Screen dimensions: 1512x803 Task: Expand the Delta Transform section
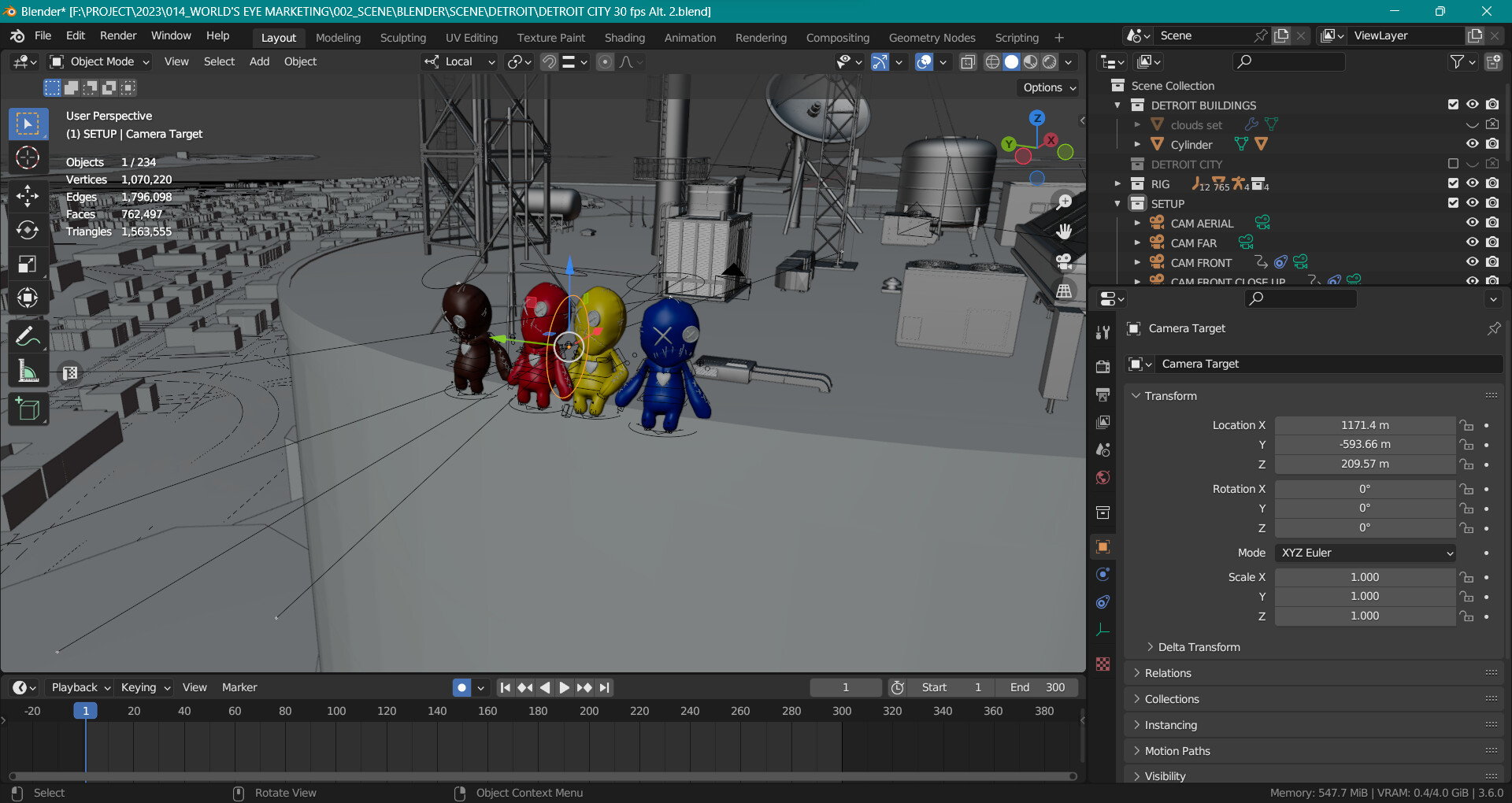click(x=1199, y=647)
